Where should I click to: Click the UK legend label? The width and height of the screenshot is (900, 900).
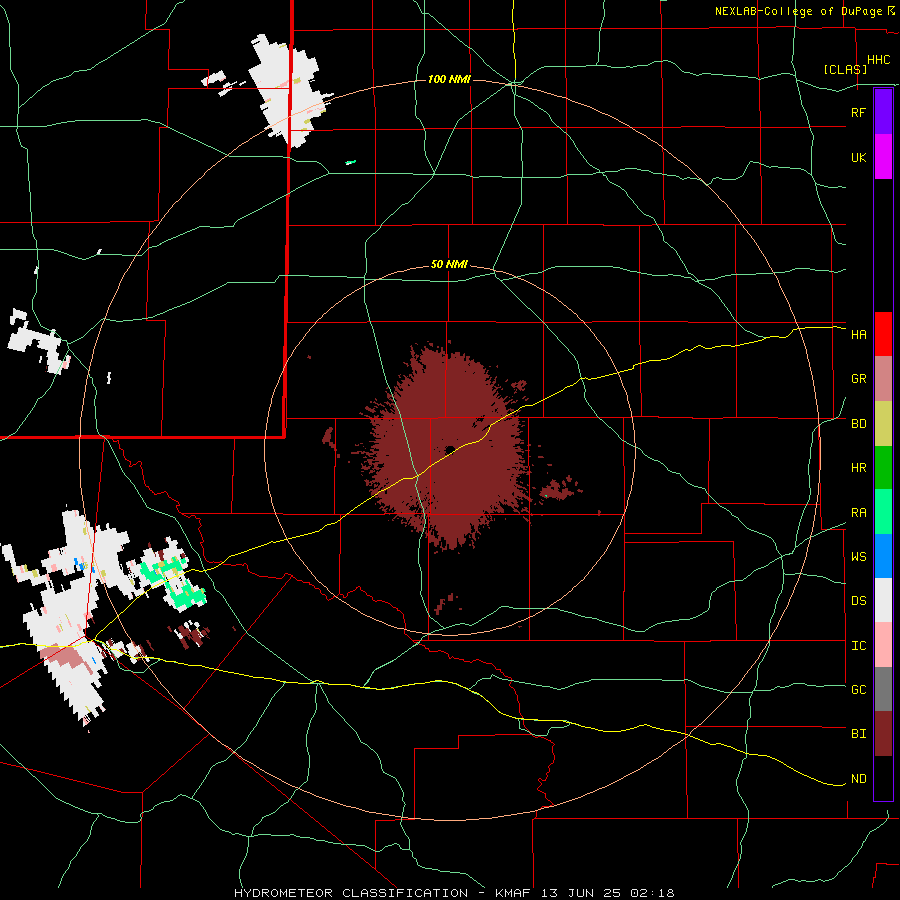point(858,157)
